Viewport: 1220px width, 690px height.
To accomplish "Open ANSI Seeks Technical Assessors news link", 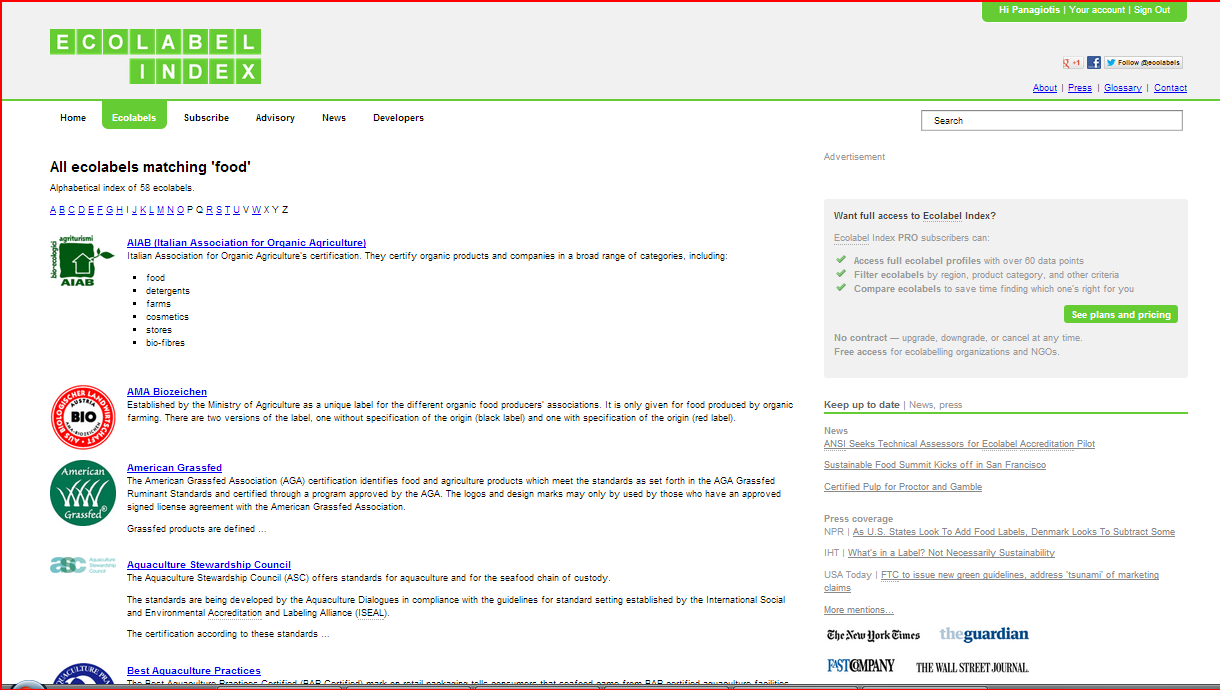I will [x=959, y=444].
